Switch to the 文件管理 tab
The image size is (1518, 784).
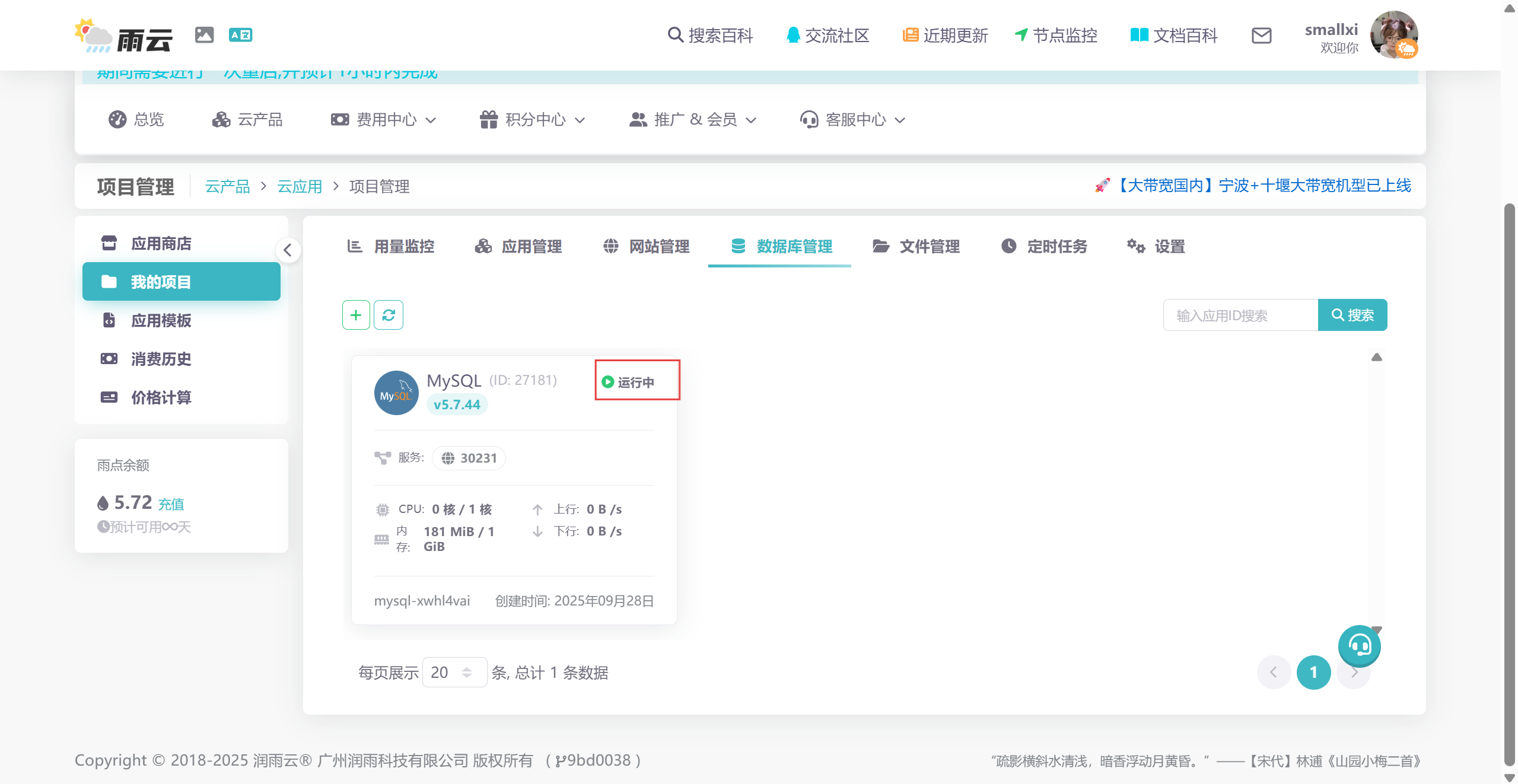[x=916, y=246]
